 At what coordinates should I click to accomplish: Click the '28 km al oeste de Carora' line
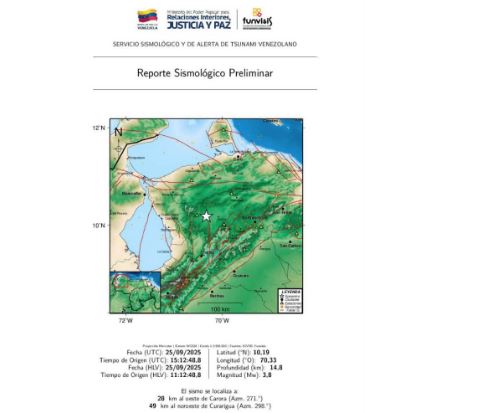tap(210, 399)
